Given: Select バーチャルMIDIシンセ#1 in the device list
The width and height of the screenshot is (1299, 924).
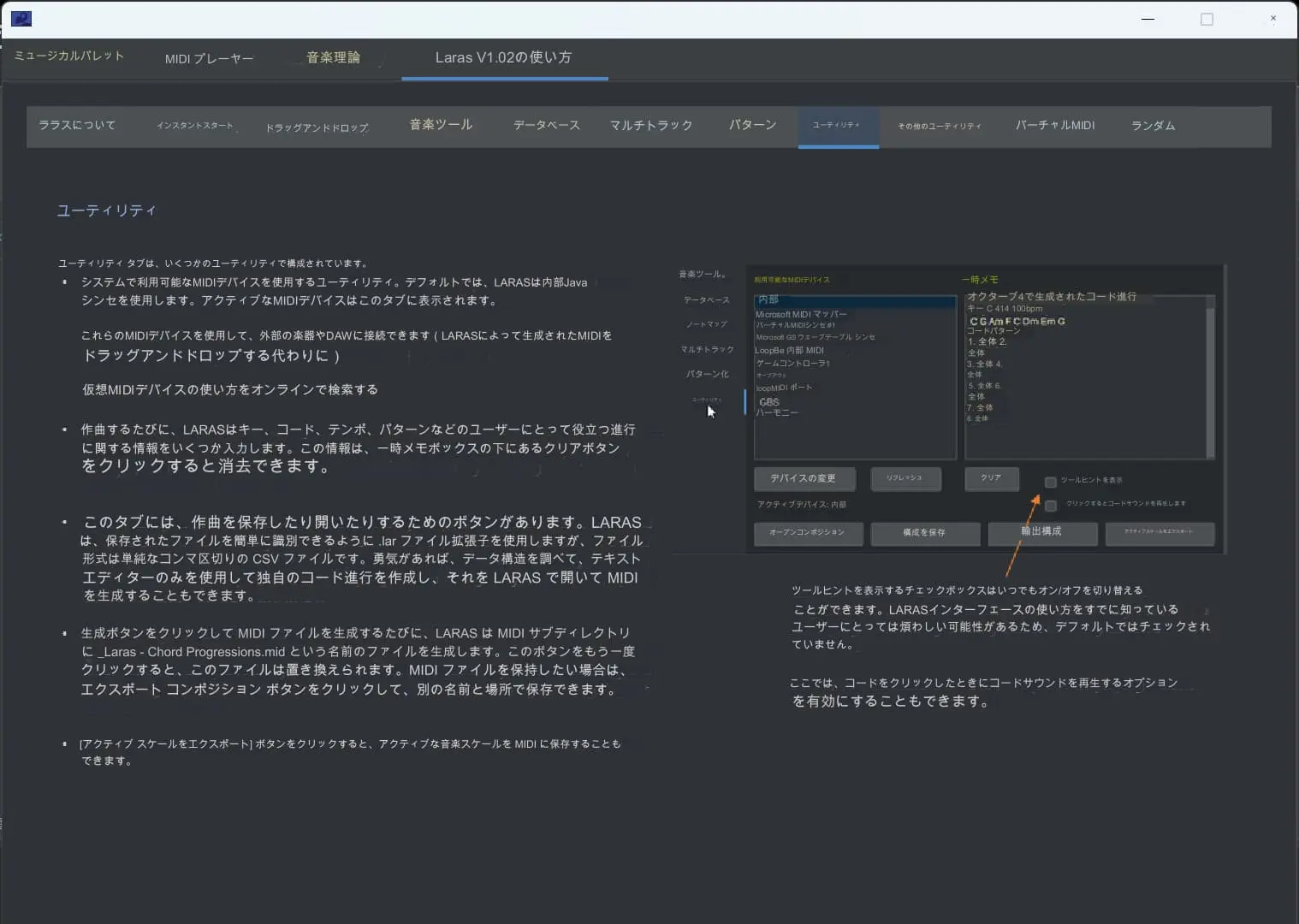Looking at the screenshot, I should [796, 325].
